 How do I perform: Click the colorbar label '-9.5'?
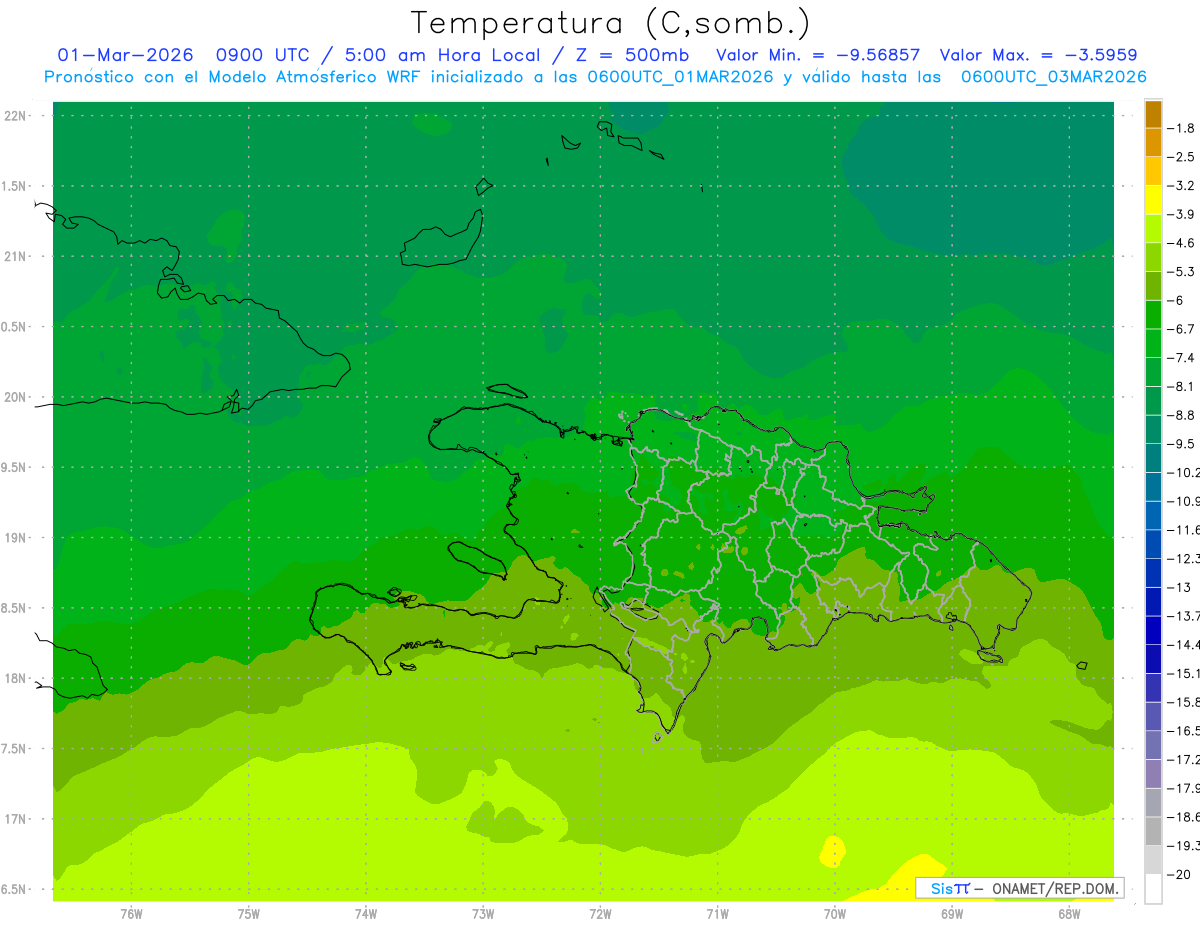(x=1183, y=444)
